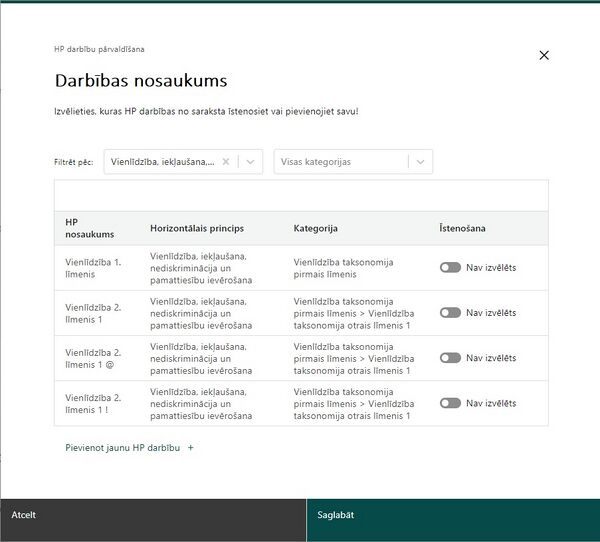Toggle Īstenošana for Vienlīdzība 1. līmenis
Image resolution: width=600 pixels, height=542 pixels.
click(450, 267)
